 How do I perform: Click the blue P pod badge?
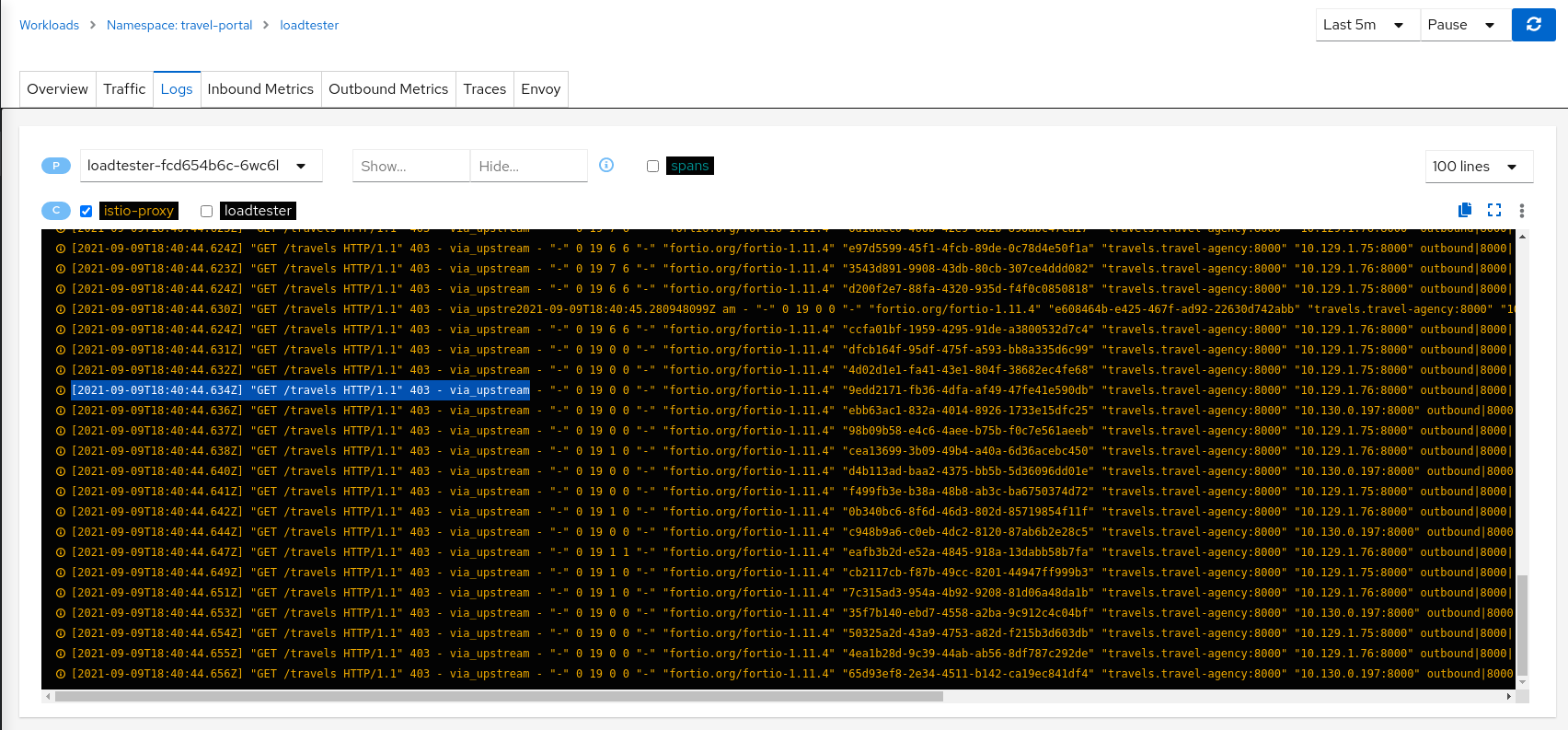[56, 166]
